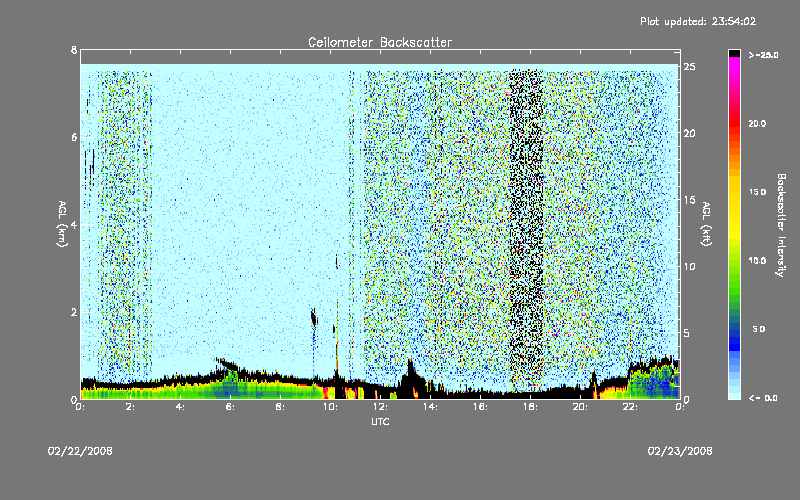Click the '14:' hour tick on UTC axis

click(430, 407)
